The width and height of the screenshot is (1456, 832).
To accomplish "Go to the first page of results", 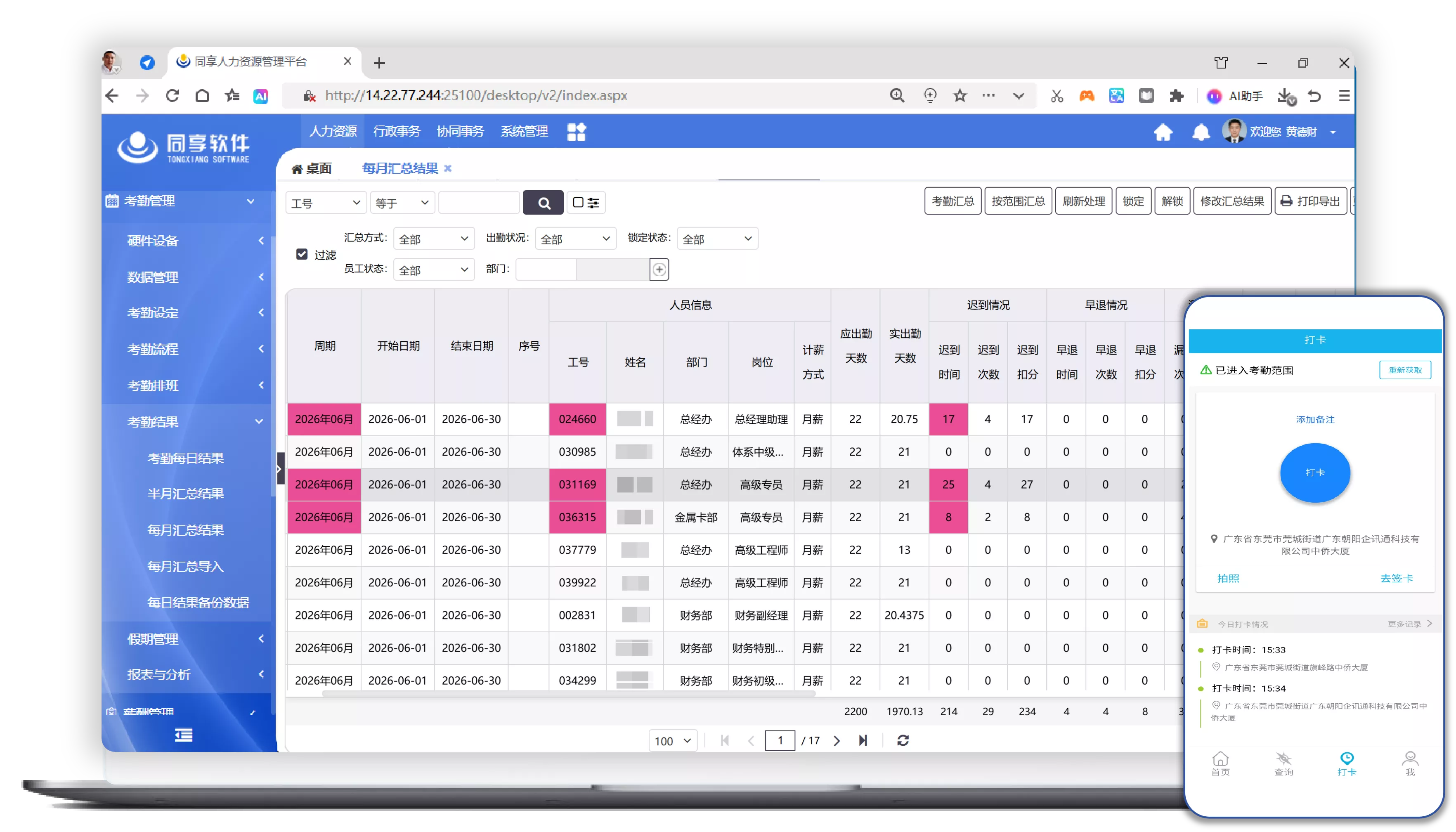I will click(725, 740).
